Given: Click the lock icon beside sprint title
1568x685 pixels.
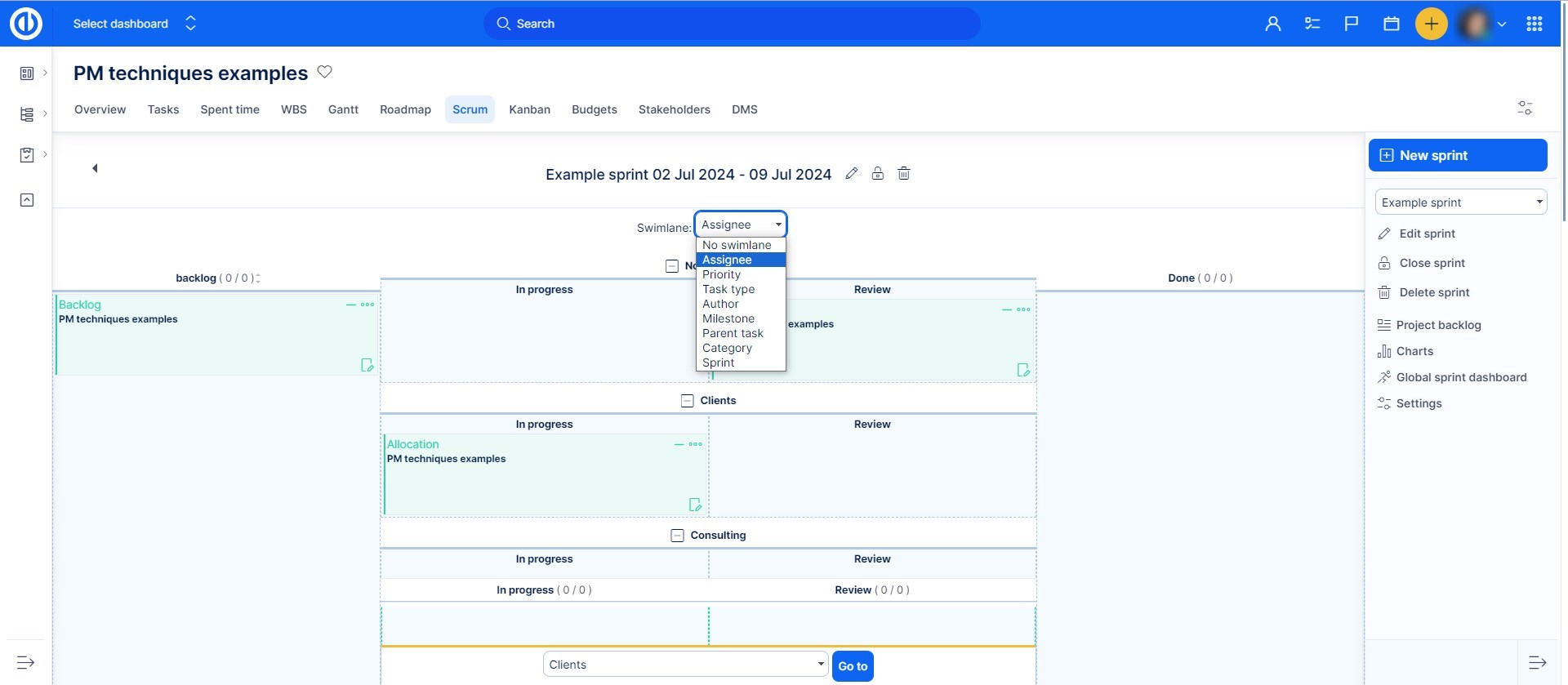Looking at the screenshot, I should tap(877, 173).
